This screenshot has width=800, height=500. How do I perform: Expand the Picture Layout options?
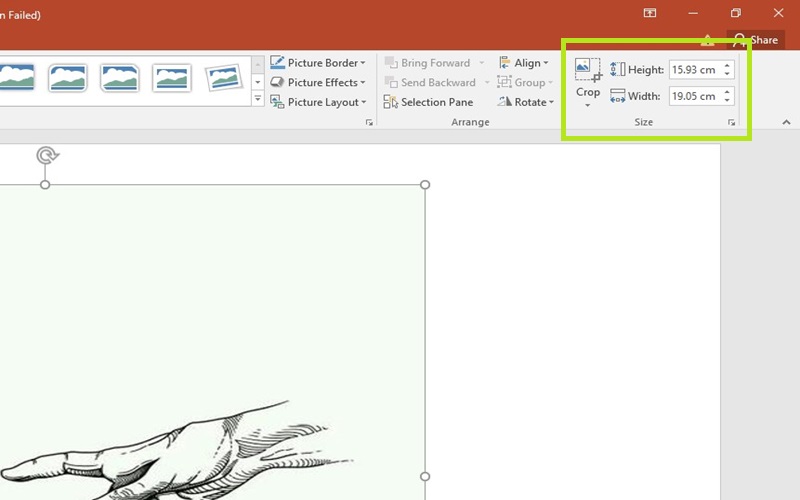click(x=317, y=102)
